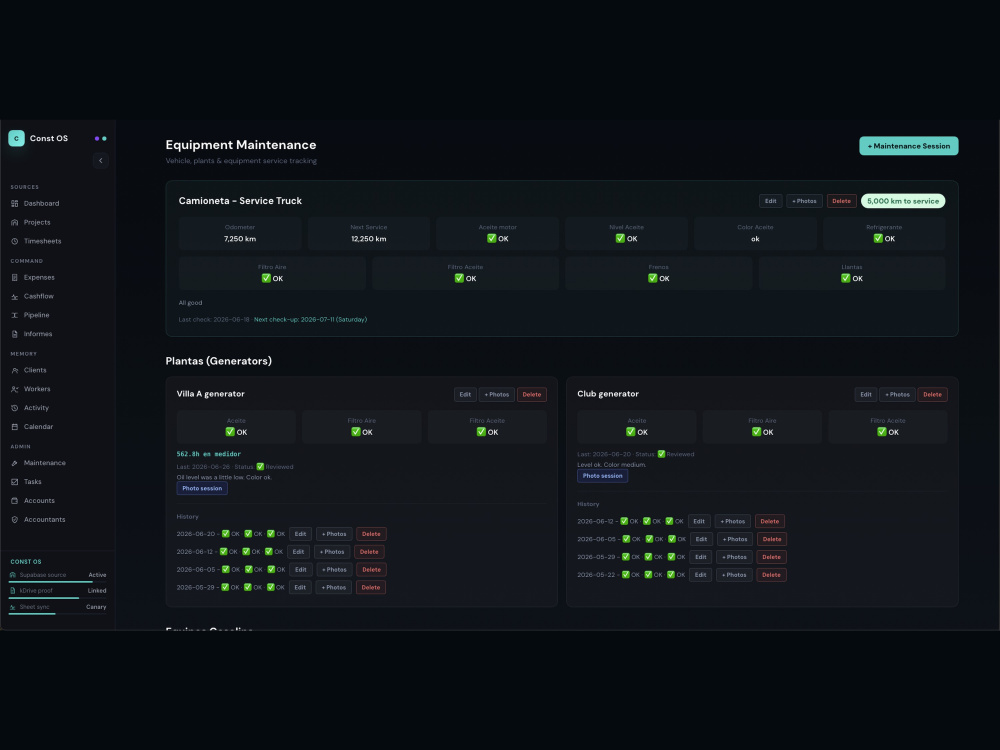
Task: Click the Const OS logo icon
Action: coord(17,138)
